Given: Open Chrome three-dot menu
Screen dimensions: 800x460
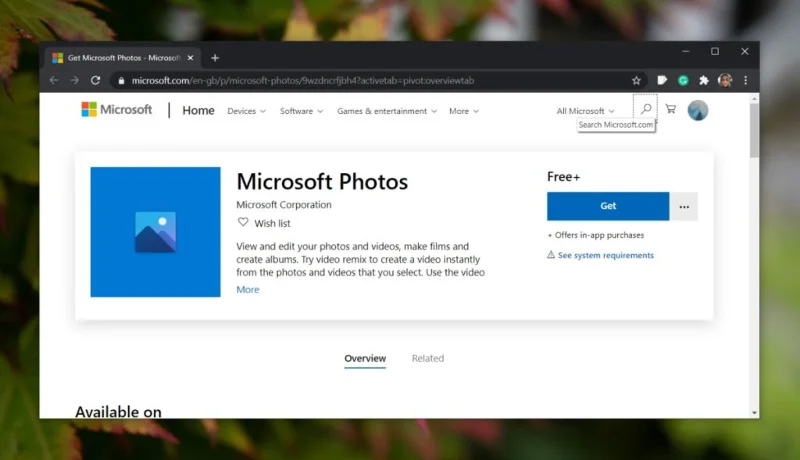Looking at the screenshot, I should click(x=745, y=80).
